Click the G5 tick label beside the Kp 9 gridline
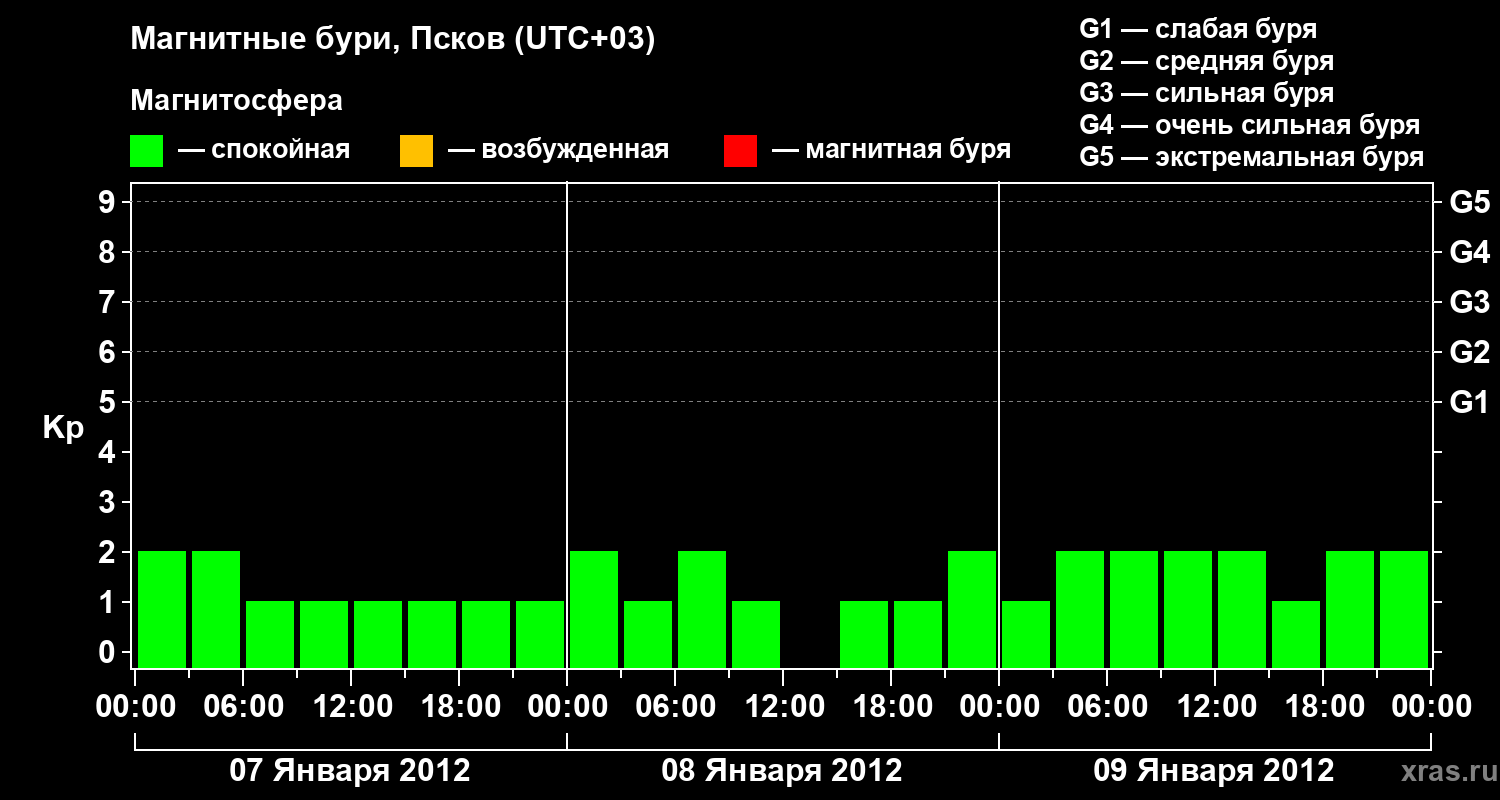Viewport: 1500px width, 800px height. pos(1470,203)
